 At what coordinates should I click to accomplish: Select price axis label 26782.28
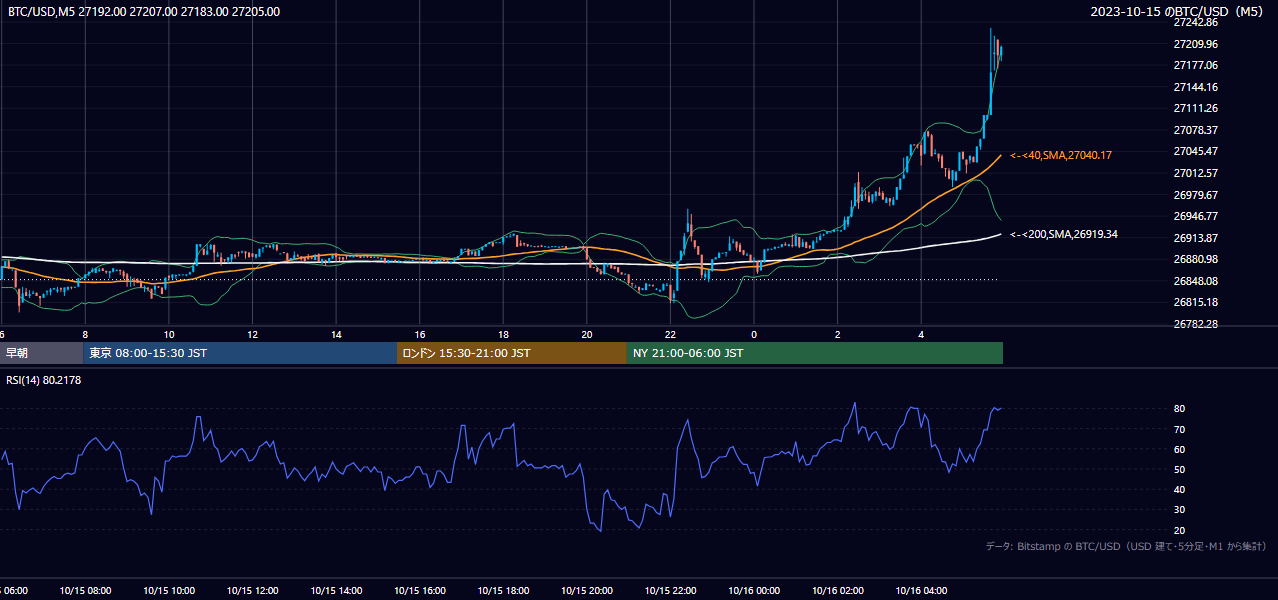click(x=1196, y=324)
